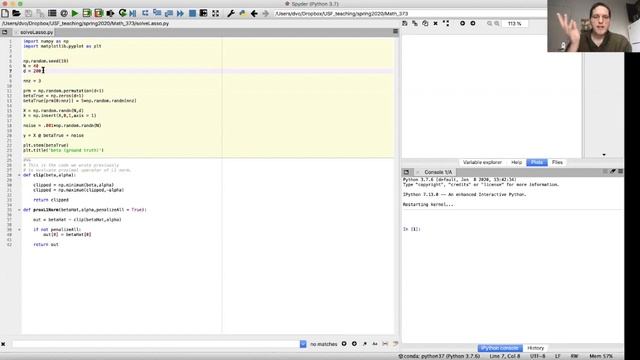Remove plot X icon in Plots pane
Viewport: 640px width, 360px height.
(x=436, y=24)
